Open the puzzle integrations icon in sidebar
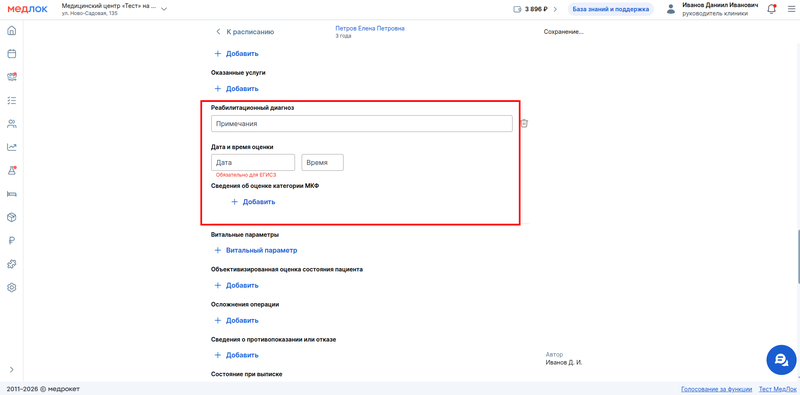The height and width of the screenshot is (395, 800). (12, 264)
